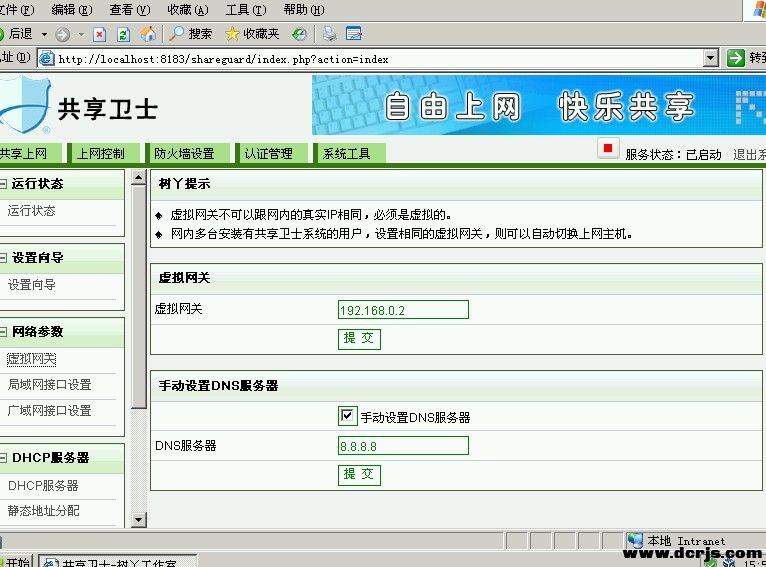Open Favorites (收藏夹) star toolbar button
Viewport: 766px width, 567px height.
point(251,34)
